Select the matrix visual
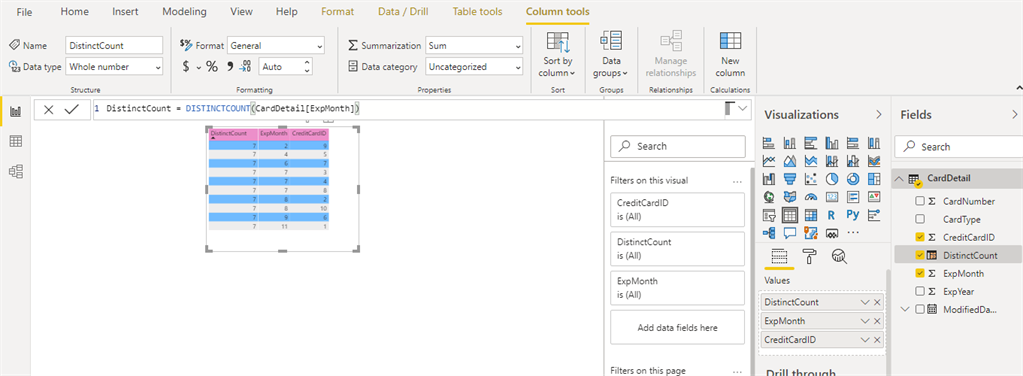The width and height of the screenshot is (1023, 376). (810, 215)
